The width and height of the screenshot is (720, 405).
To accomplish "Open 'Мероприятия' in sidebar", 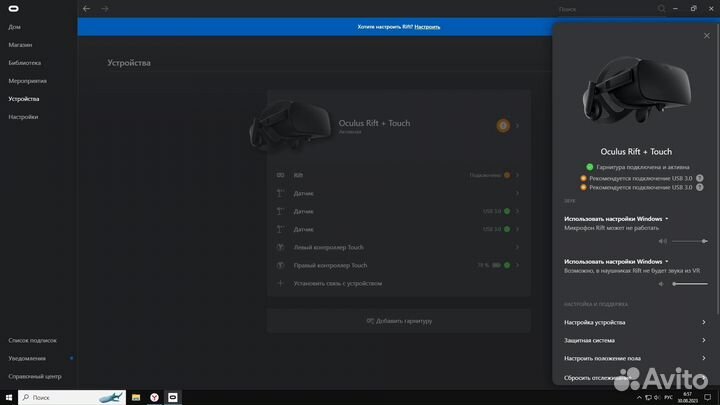I will (x=28, y=81).
